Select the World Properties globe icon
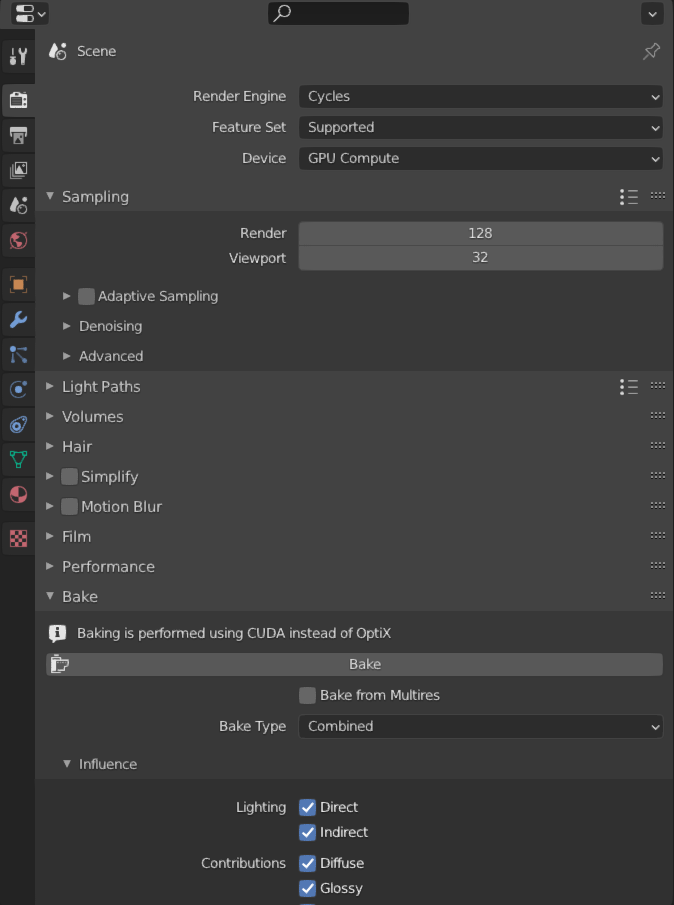The width and height of the screenshot is (674, 905). [x=18, y=240]
